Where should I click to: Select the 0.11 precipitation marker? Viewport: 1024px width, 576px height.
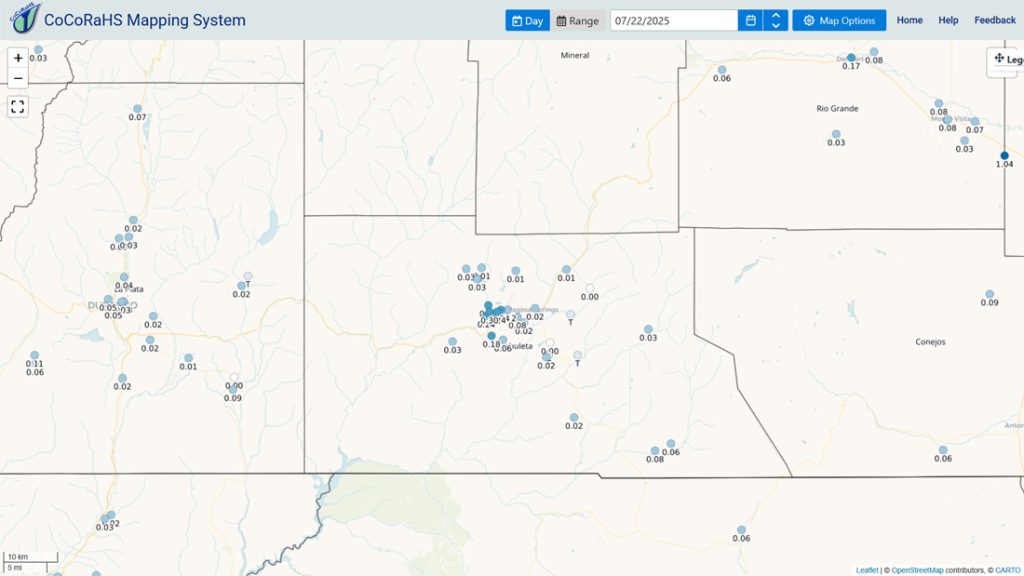point(35,355)
